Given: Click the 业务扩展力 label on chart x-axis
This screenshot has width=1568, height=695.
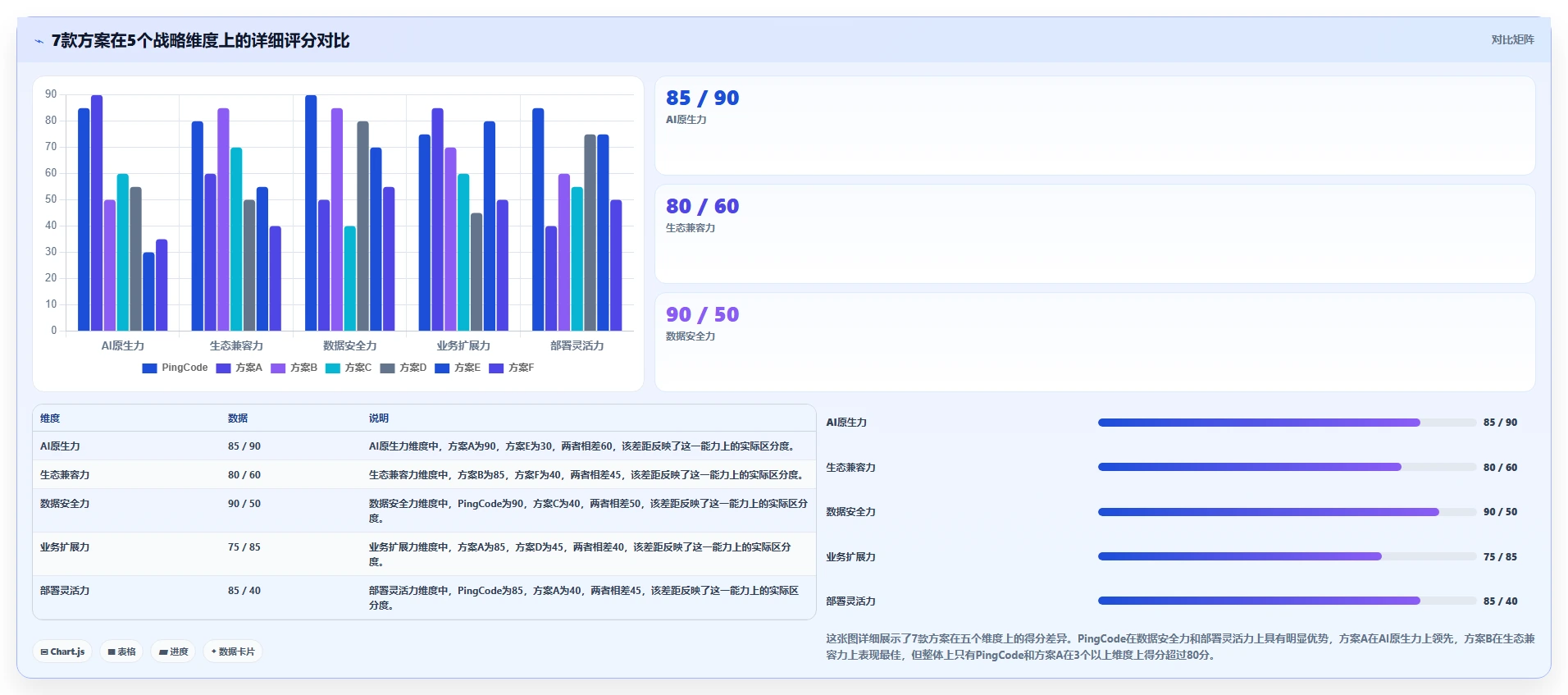Looking at the screenshot, I should (x=463, y=345).
